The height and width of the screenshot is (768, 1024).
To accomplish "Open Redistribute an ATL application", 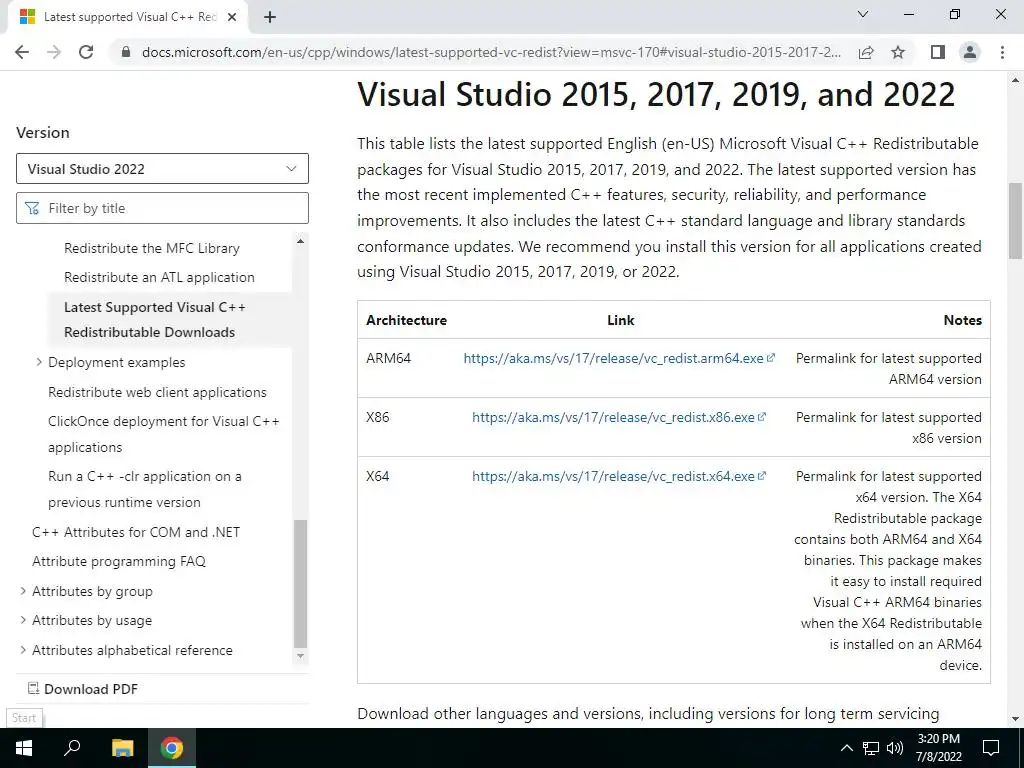I will tap(159, 277).
